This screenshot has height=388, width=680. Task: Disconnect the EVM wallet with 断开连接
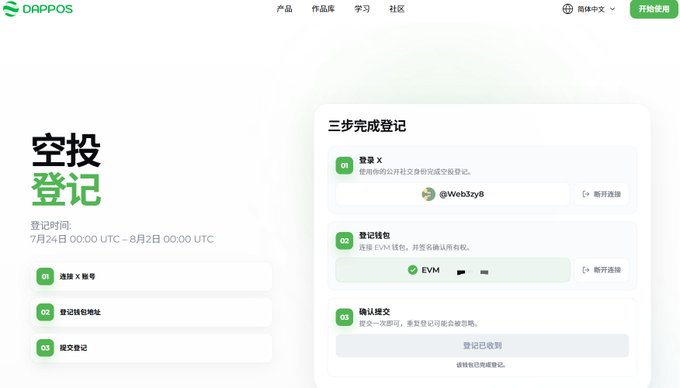click(x=602, y=270)
